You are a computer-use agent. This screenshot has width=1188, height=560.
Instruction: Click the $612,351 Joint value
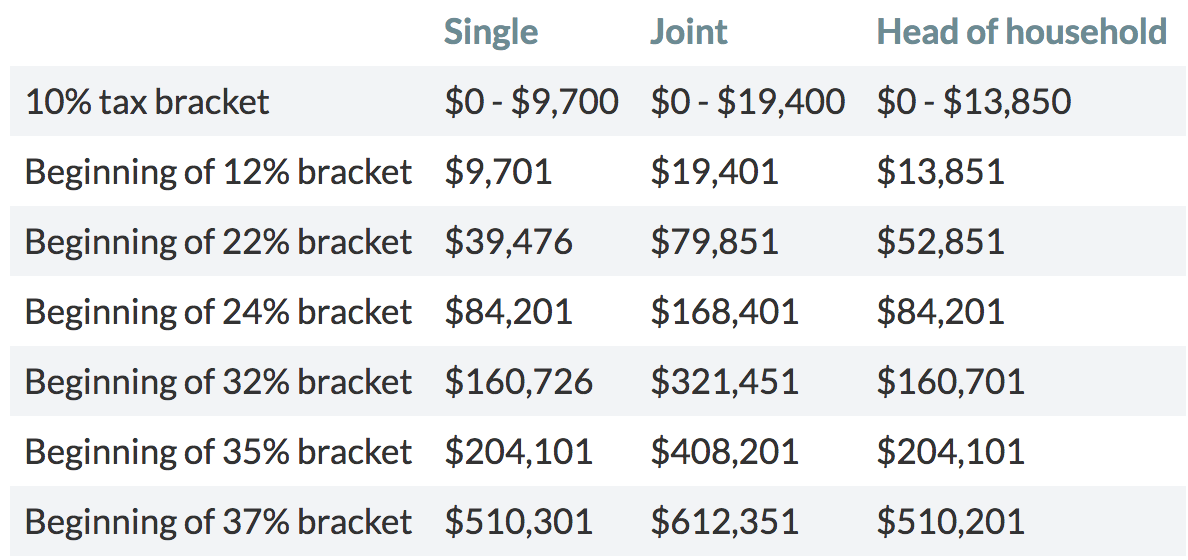[x=724, y=522]
